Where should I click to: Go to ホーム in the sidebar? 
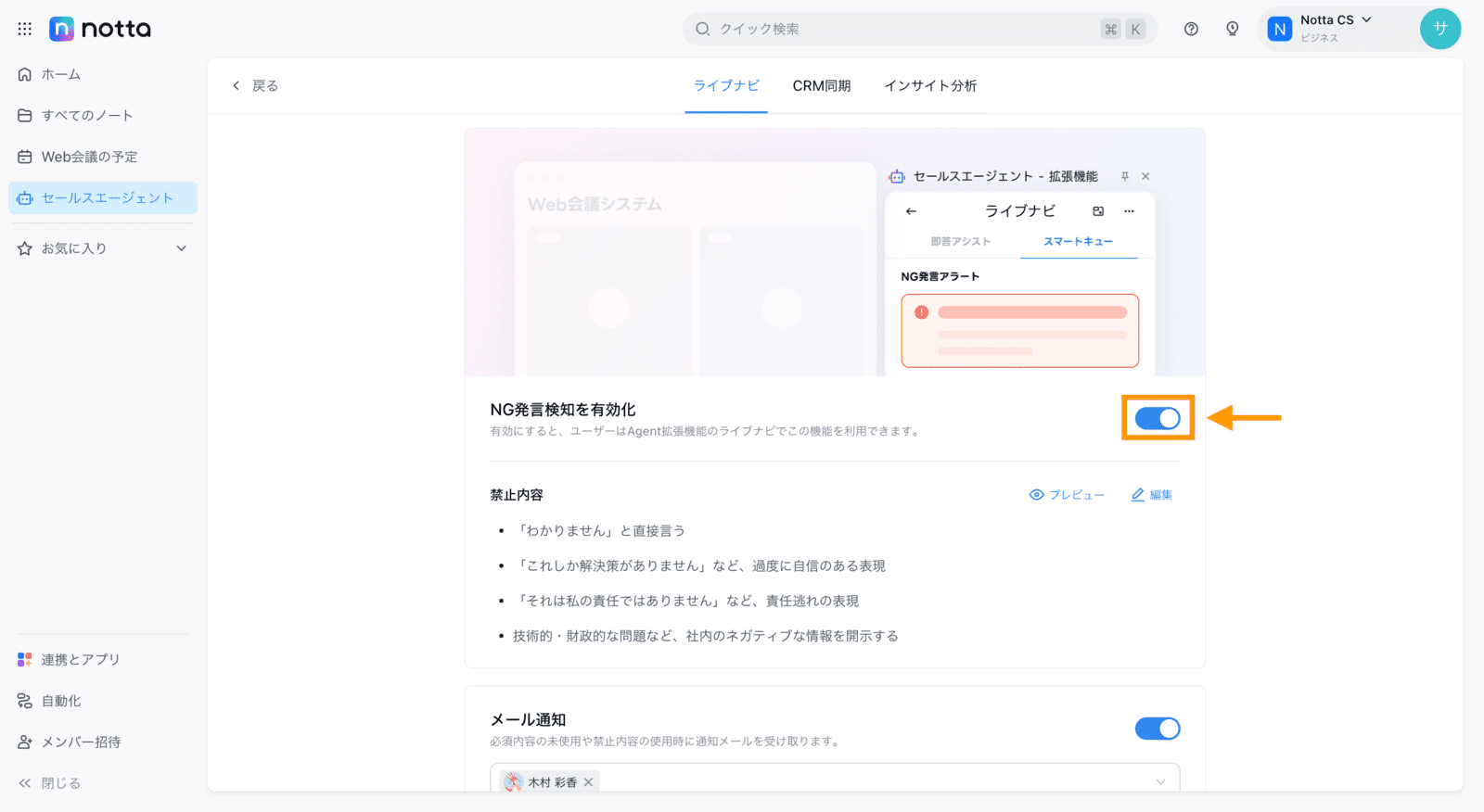pyautogui.click(x=103, y=74)
